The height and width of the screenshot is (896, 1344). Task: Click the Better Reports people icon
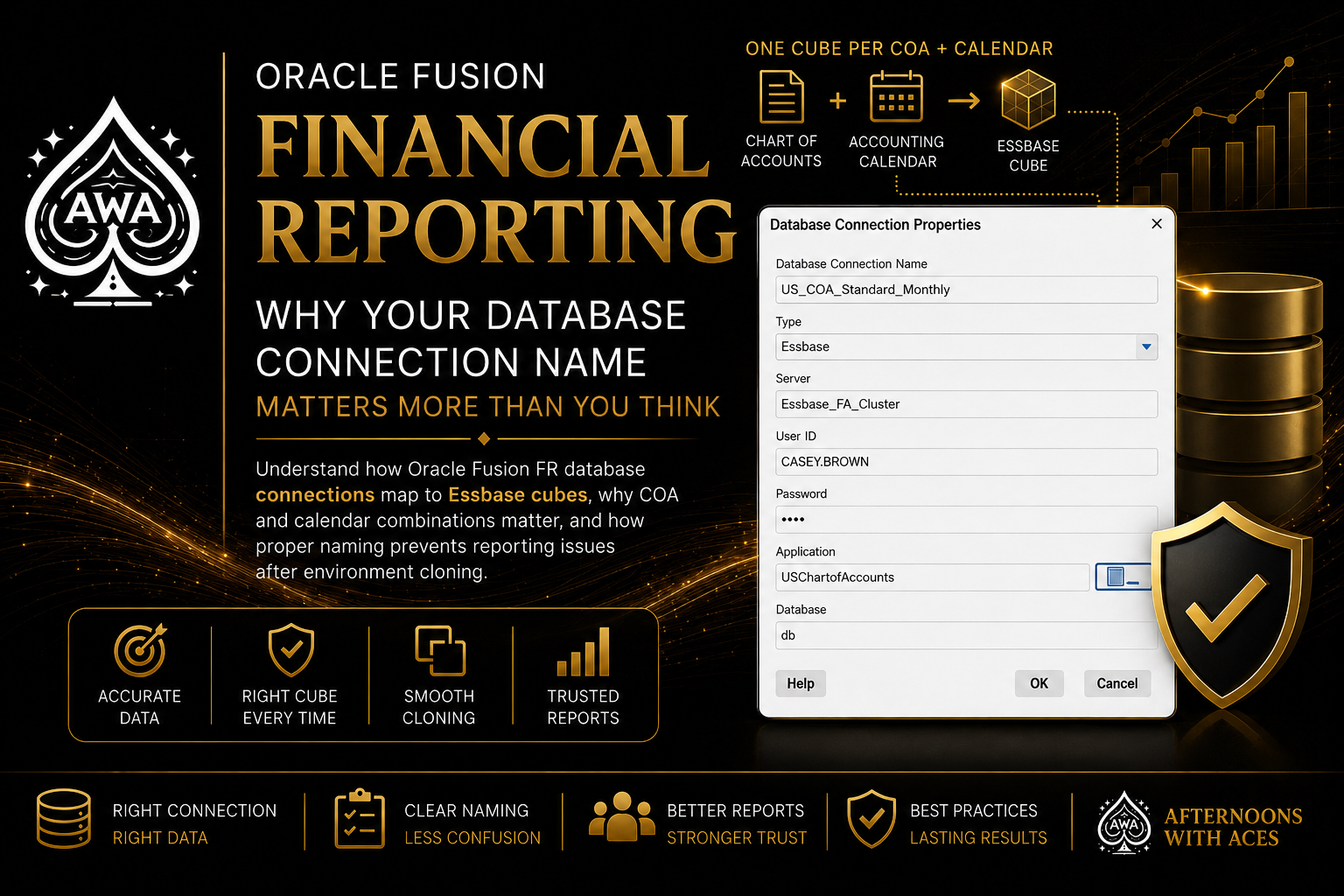click(622, 816)
